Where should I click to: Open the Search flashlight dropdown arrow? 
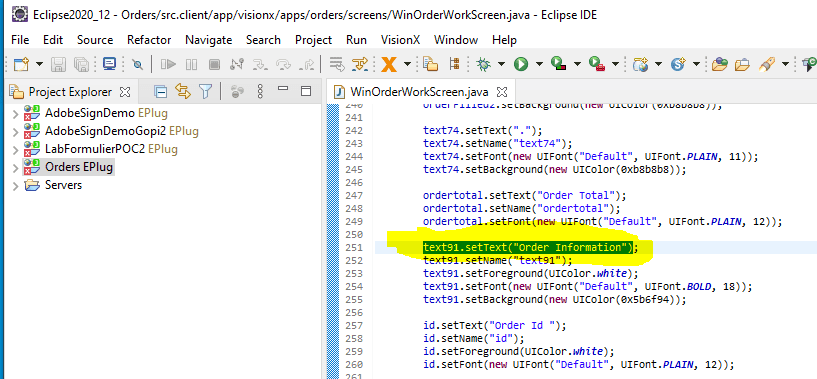click(x=785, y=65)
